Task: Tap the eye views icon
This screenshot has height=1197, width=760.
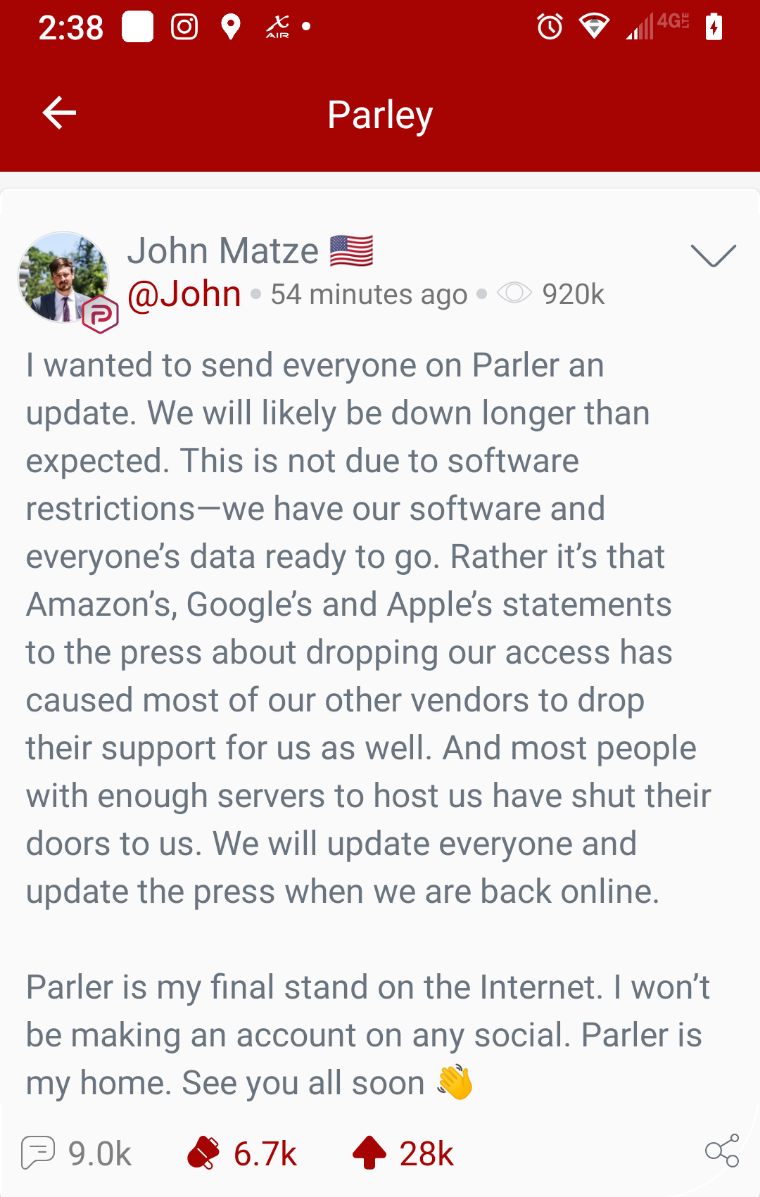Action: [x=514, y=294]
